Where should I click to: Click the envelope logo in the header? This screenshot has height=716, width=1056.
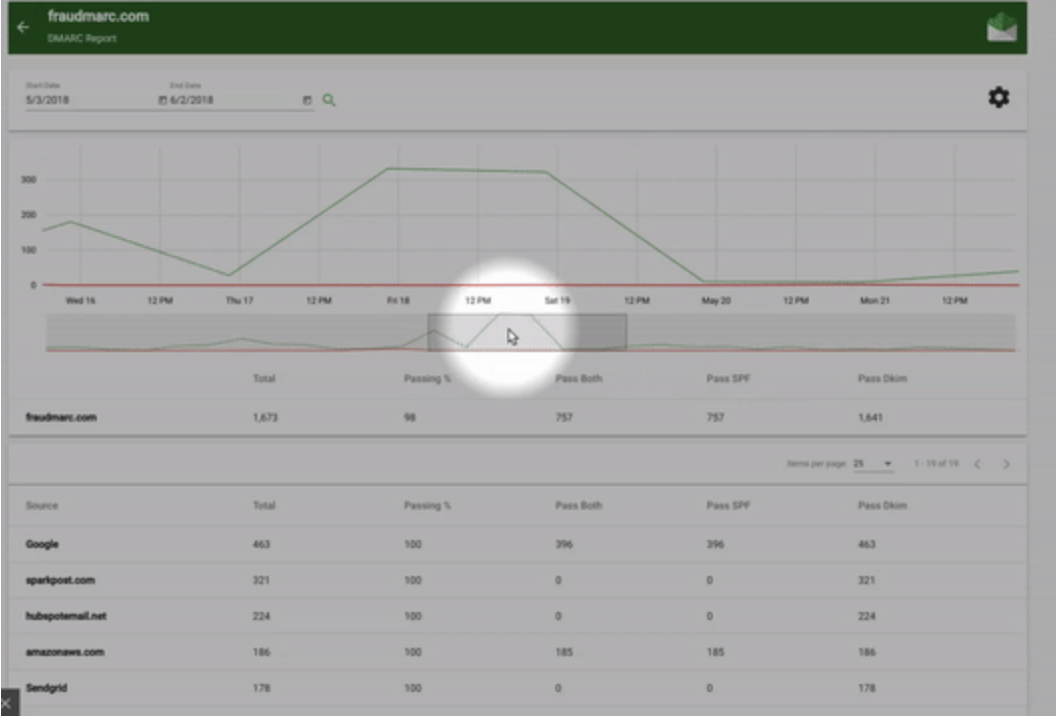pyautogui.click(x=1000, y=28)
